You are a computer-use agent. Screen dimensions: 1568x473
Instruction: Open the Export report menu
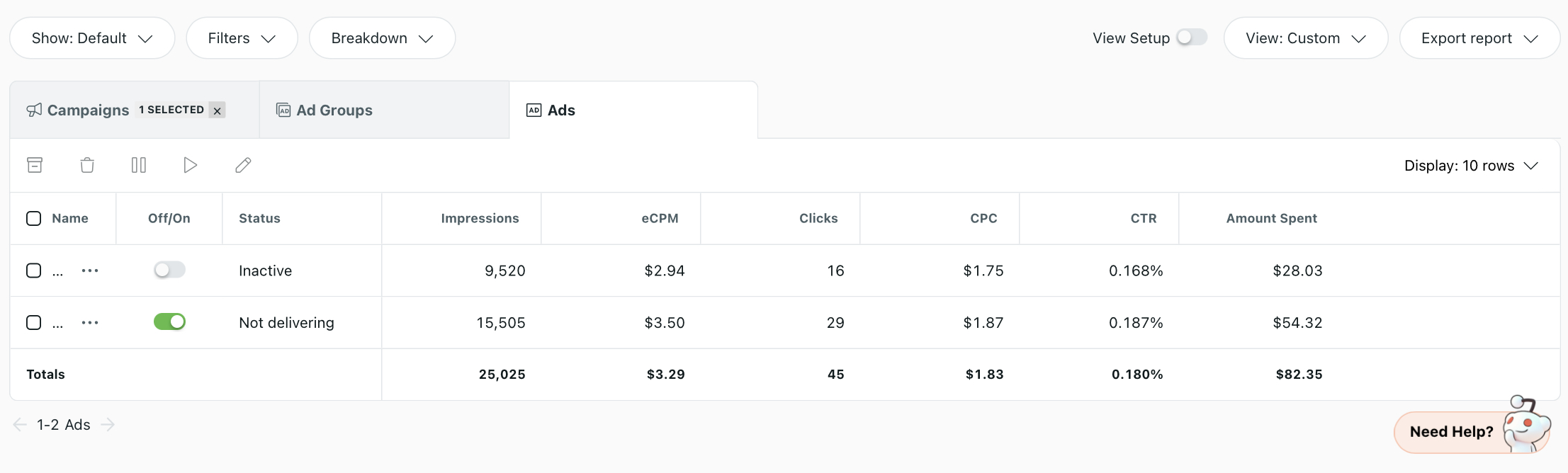tap(1479, 38)
